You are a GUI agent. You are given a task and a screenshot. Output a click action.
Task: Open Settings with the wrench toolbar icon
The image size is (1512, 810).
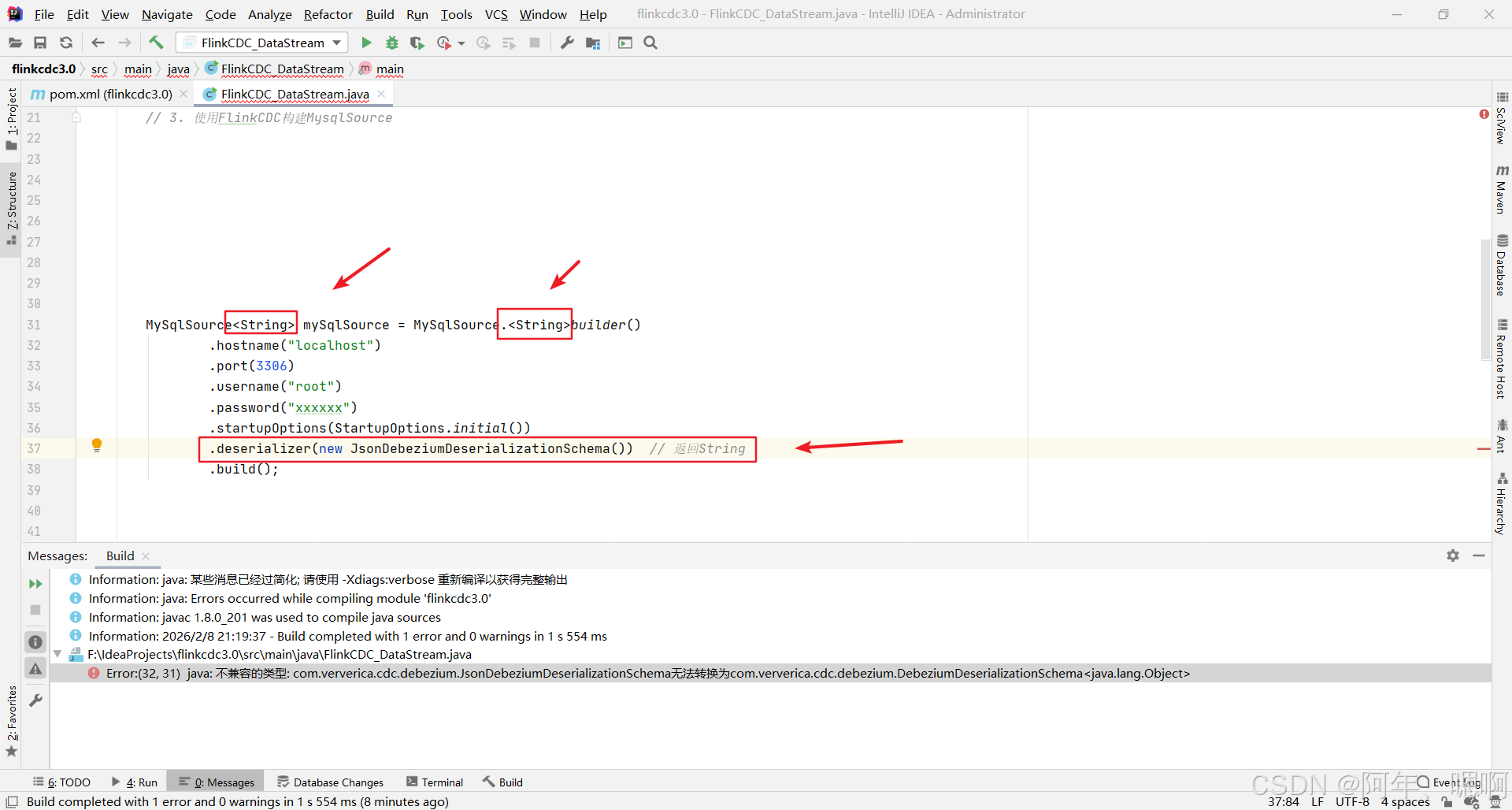click(567, 43)
